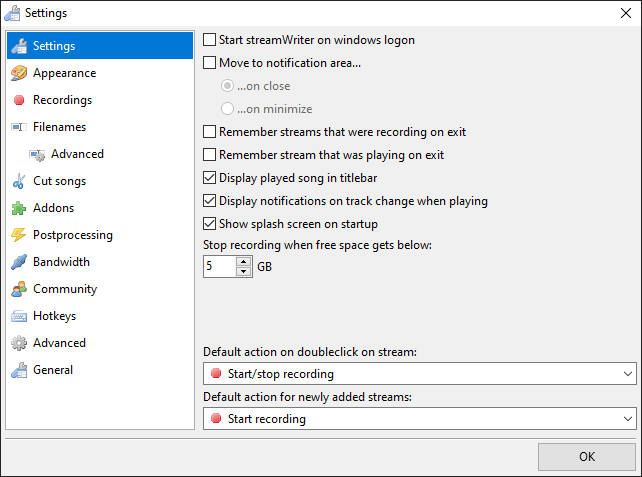Click 'Default action on doubleclick on stream:' label
642x477 pixels.
click(x=310, y=352)
